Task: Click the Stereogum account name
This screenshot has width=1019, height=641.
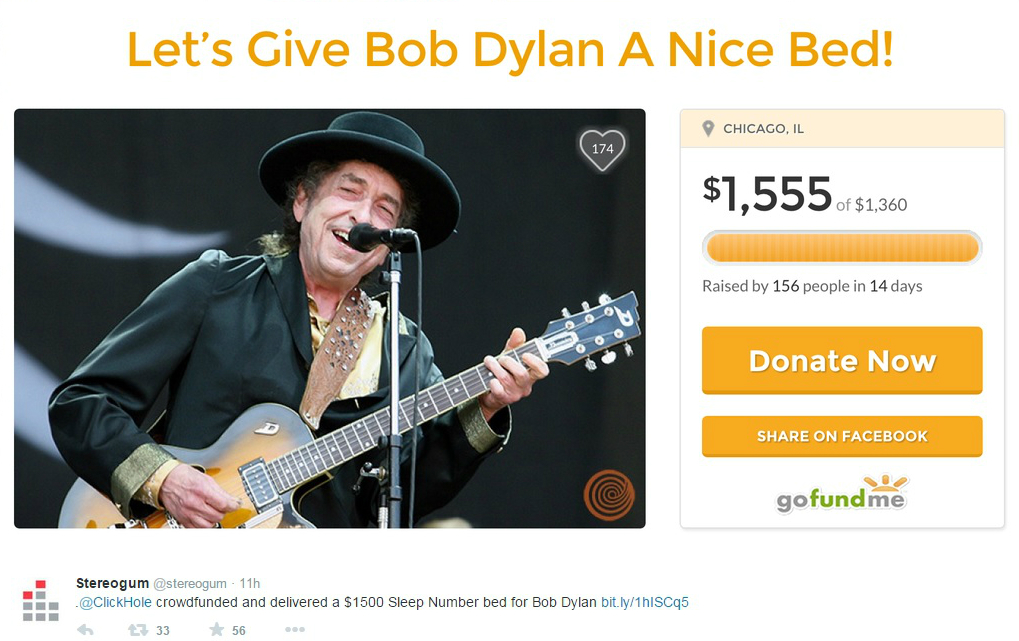Action: 112,583
